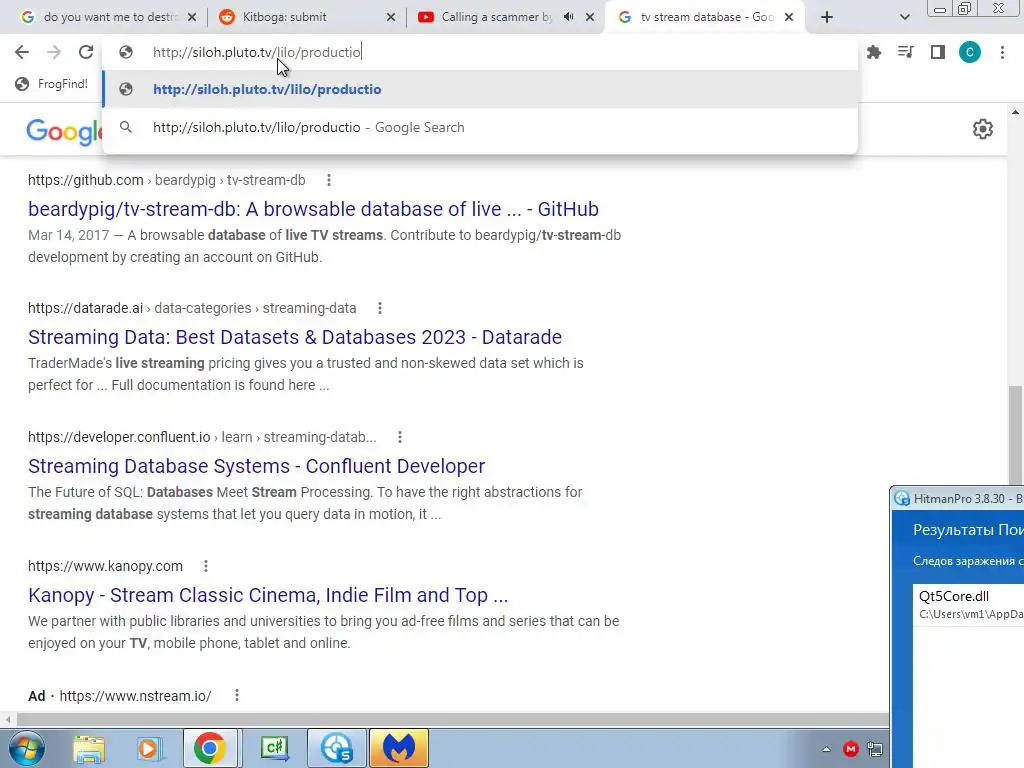This screenshot has height=768, width=1024.
Task: Close the Kitboga: submit tab
Action: pyautogui.click(x=391, y=17)
